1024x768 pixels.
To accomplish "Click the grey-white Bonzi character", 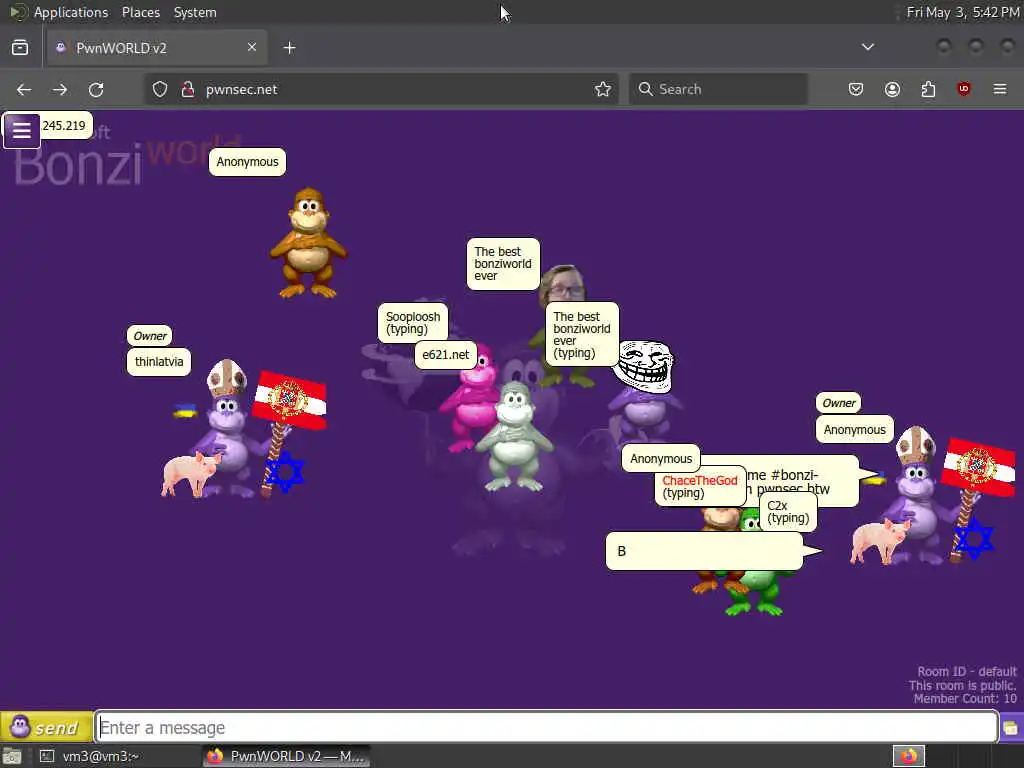I will 515,436.
